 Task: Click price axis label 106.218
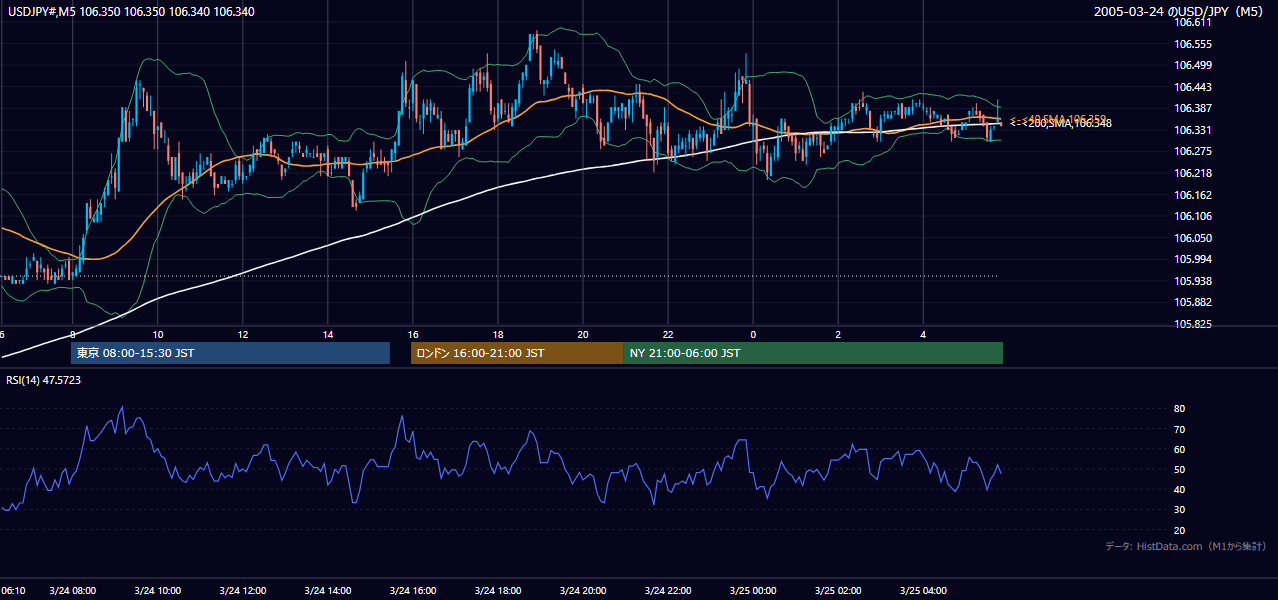point(1193,173)
